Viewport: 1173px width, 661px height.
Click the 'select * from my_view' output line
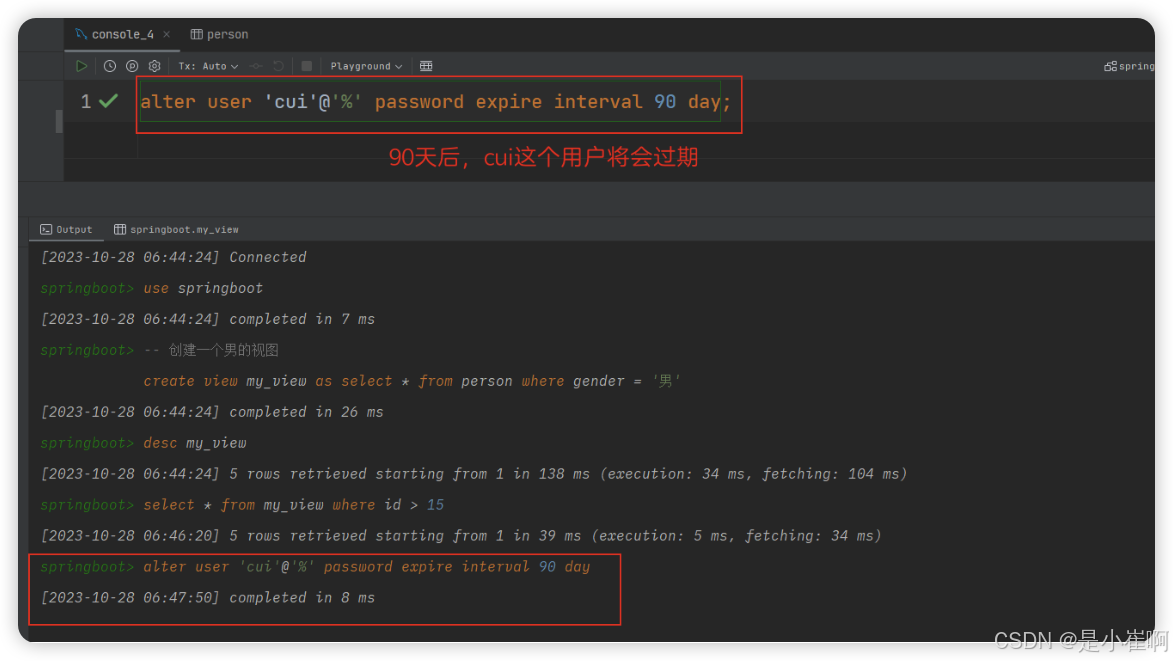[x=242, y=505]
